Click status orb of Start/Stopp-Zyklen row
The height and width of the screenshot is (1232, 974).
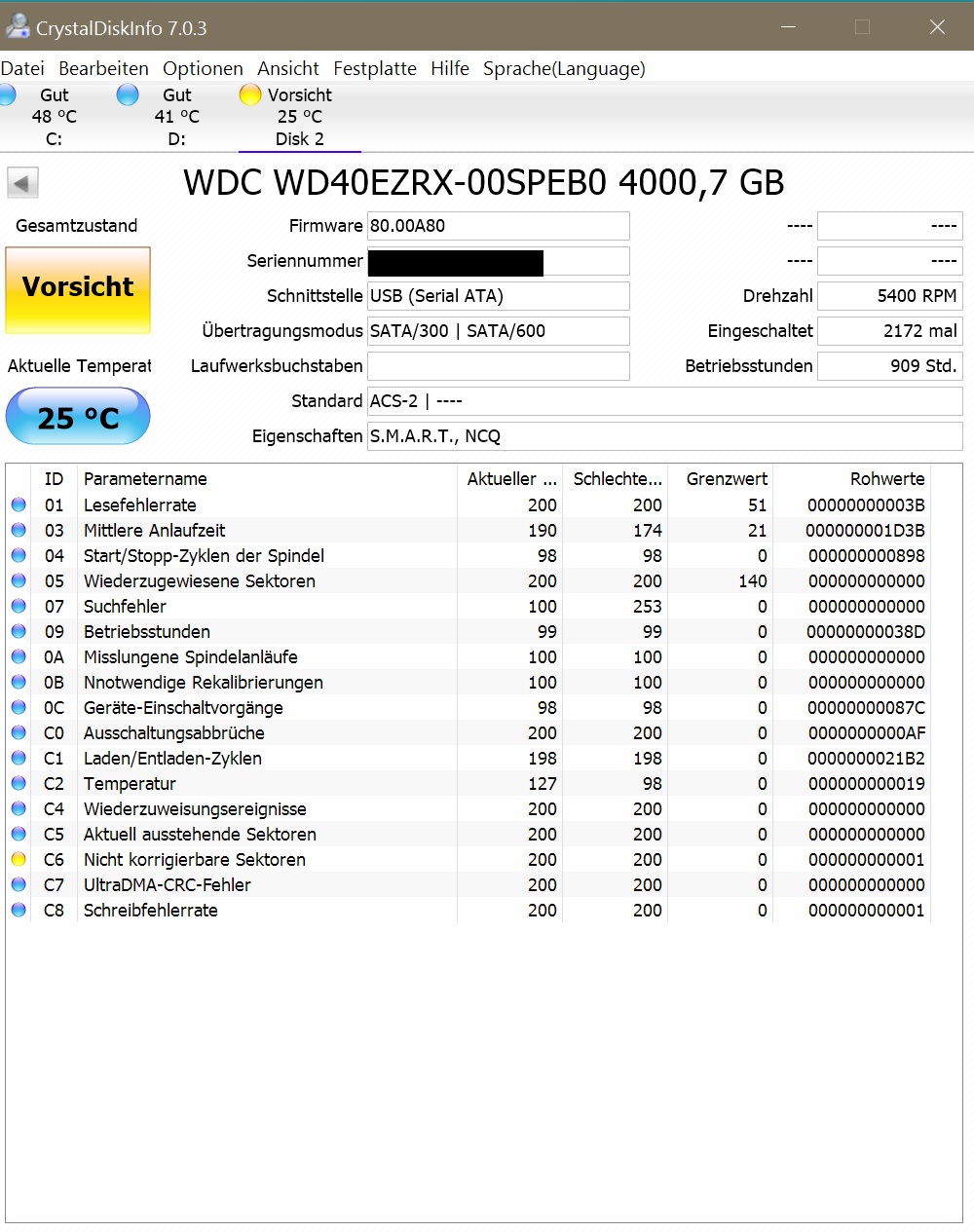tap(19, 555)
